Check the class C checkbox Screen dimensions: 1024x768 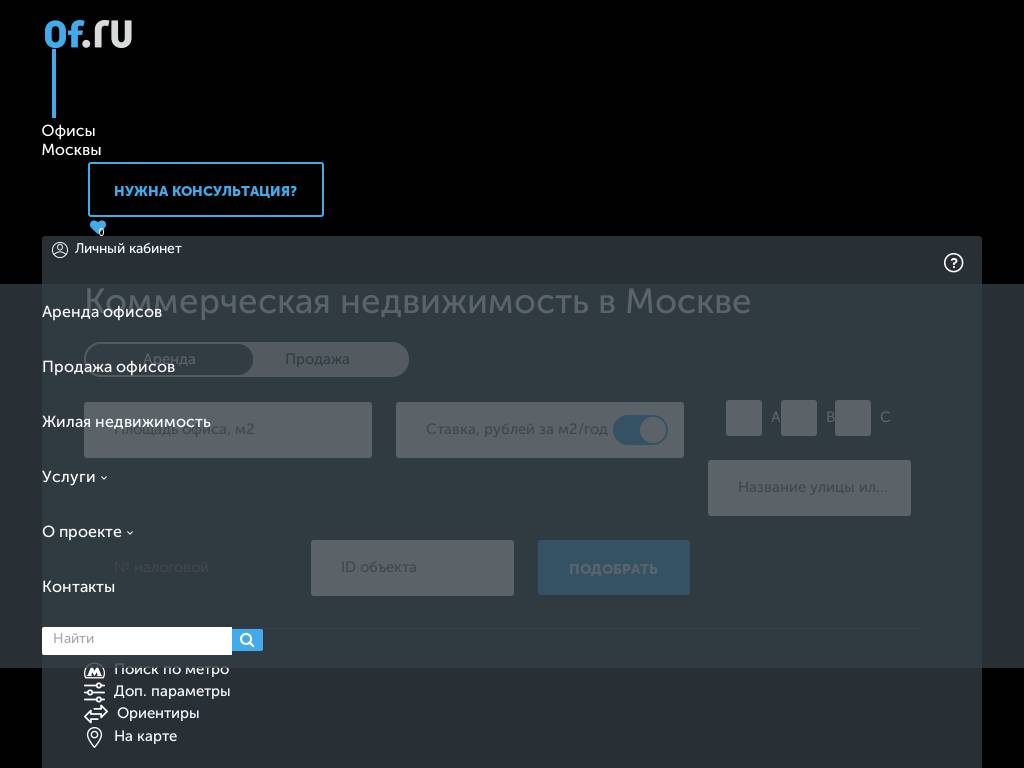pos(853,418)
